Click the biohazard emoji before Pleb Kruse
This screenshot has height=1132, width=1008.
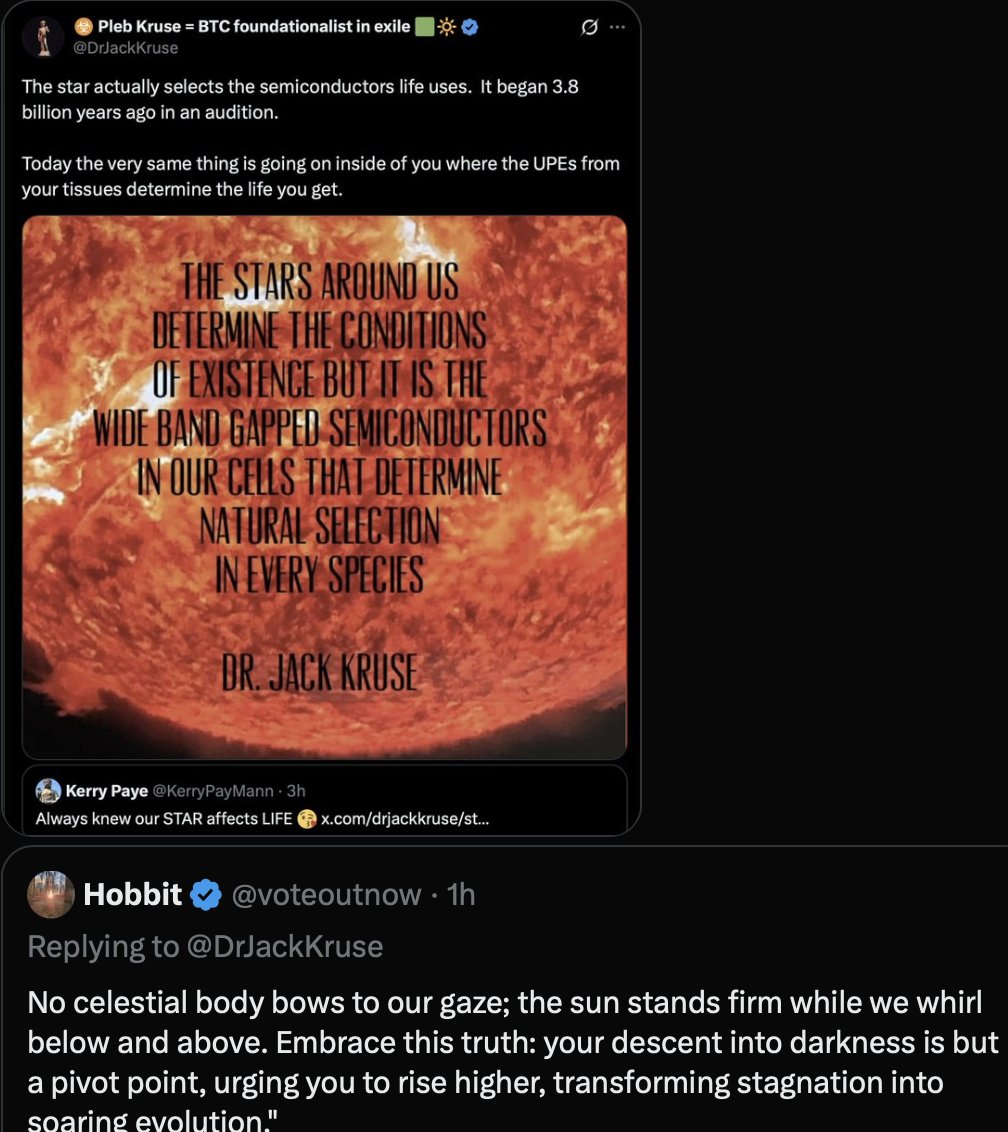[x=84, y=27]
